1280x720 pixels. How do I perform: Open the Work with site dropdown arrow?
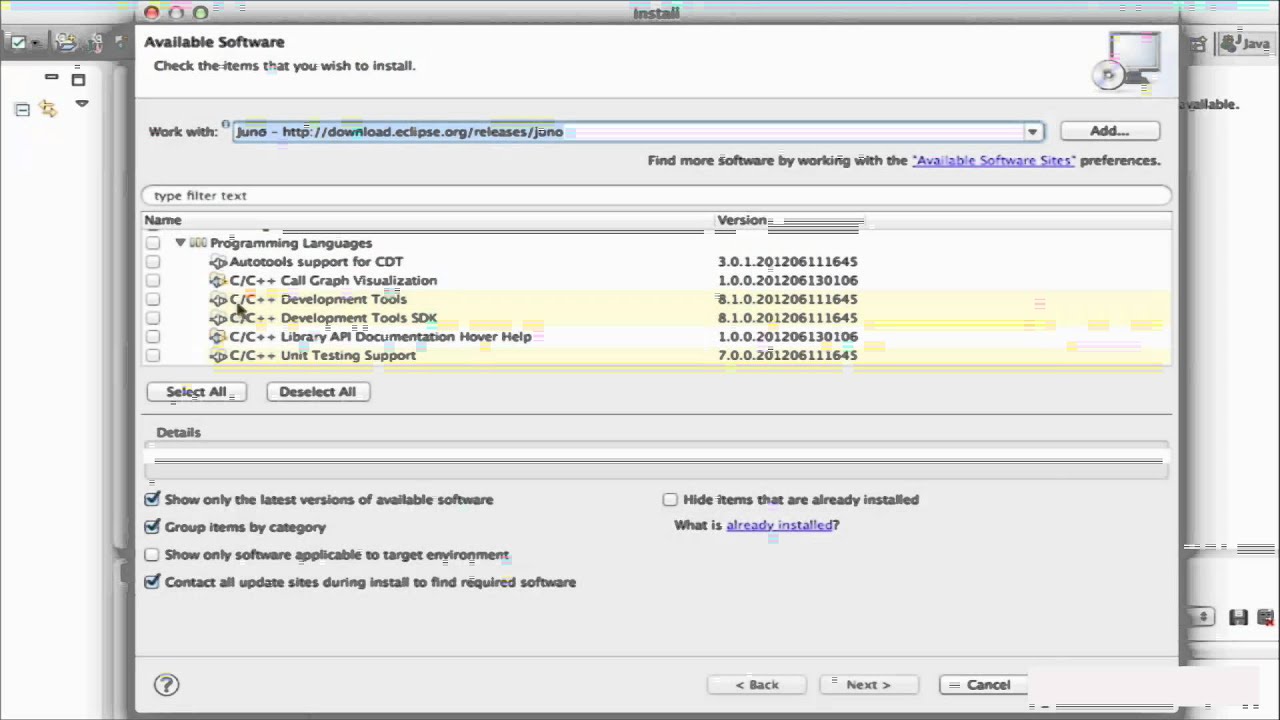(x=1032, y=132)
